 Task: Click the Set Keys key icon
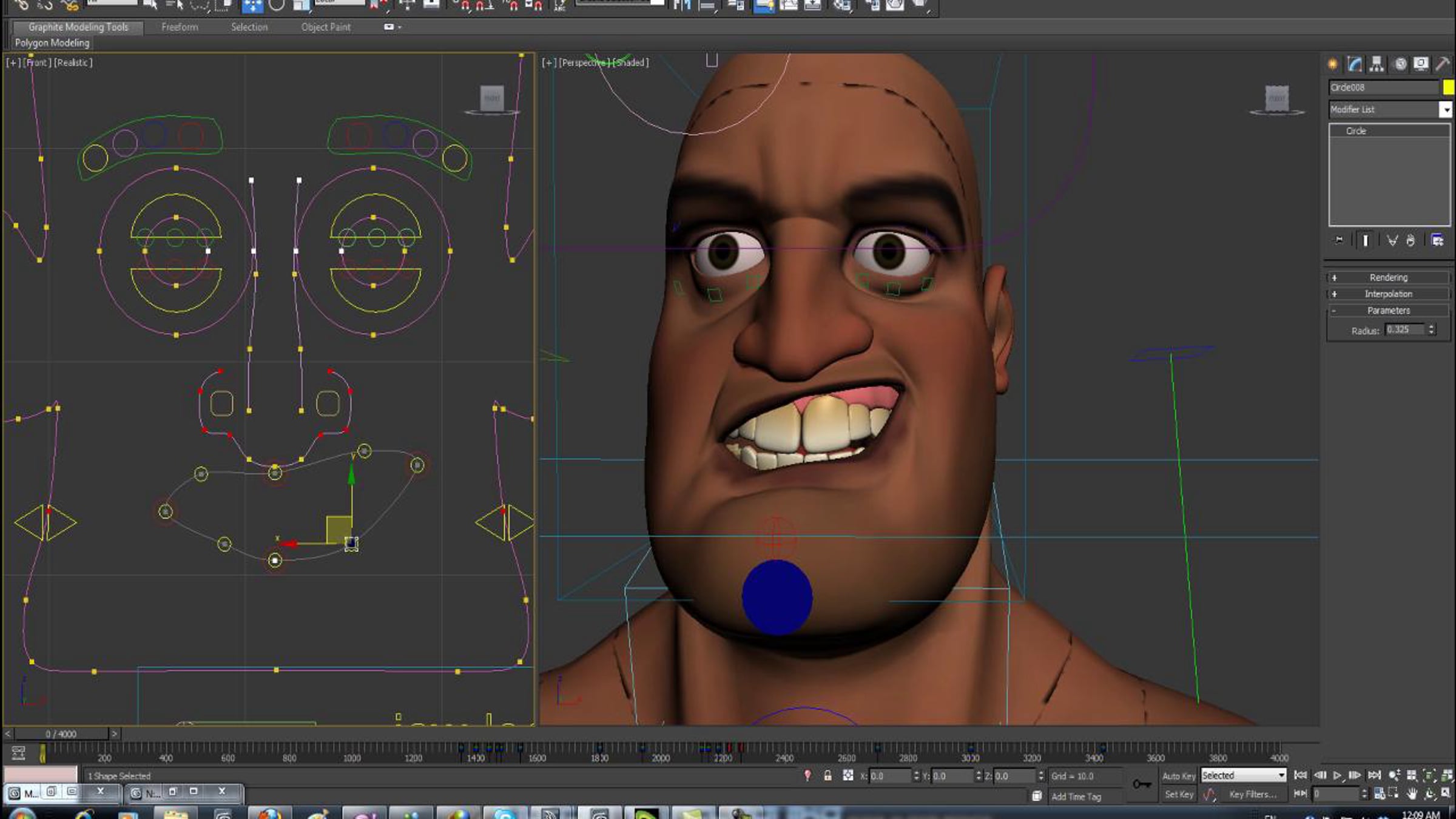[x=1142, y=784]
